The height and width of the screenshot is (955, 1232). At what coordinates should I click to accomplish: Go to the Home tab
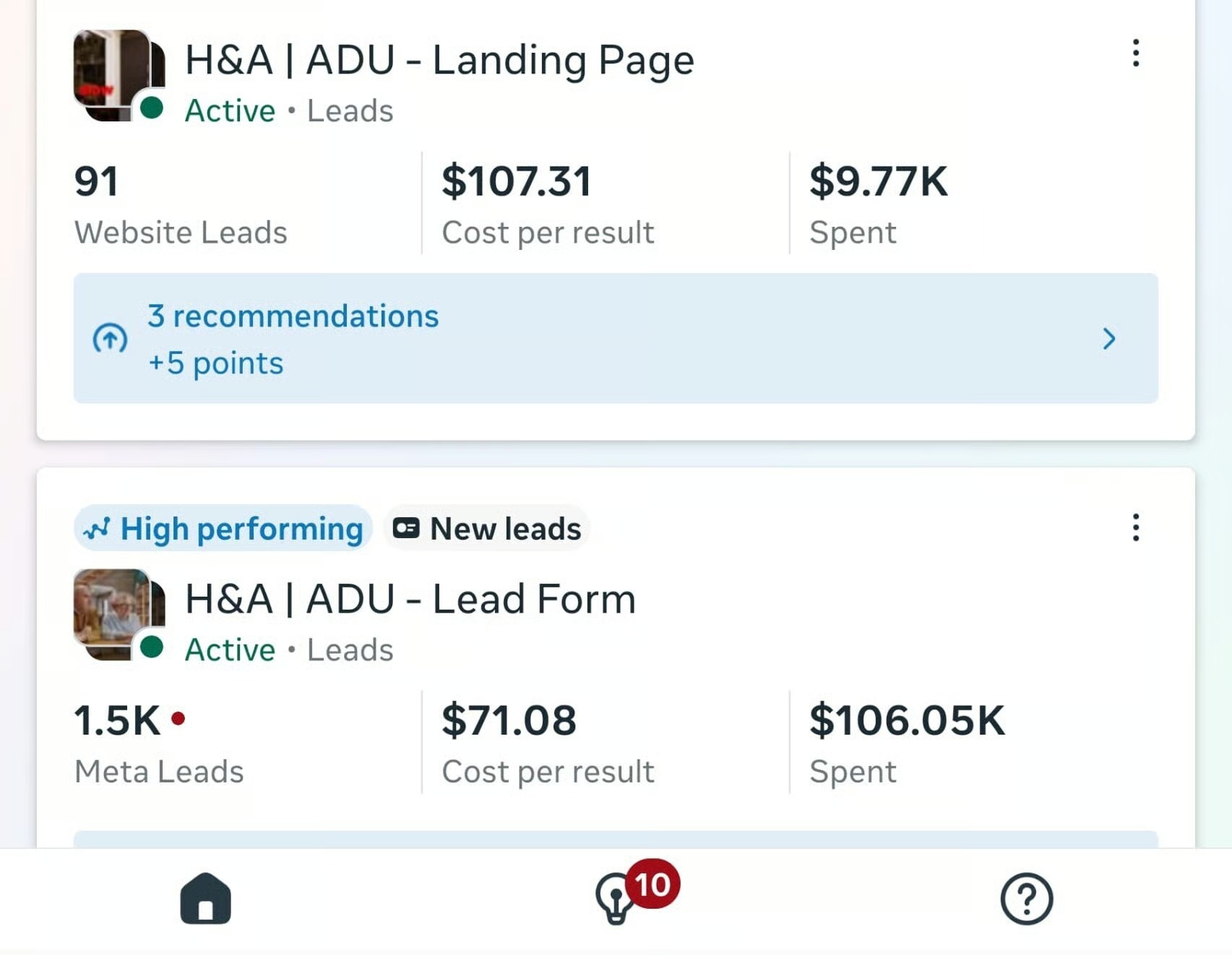click(x=205, y=899)
